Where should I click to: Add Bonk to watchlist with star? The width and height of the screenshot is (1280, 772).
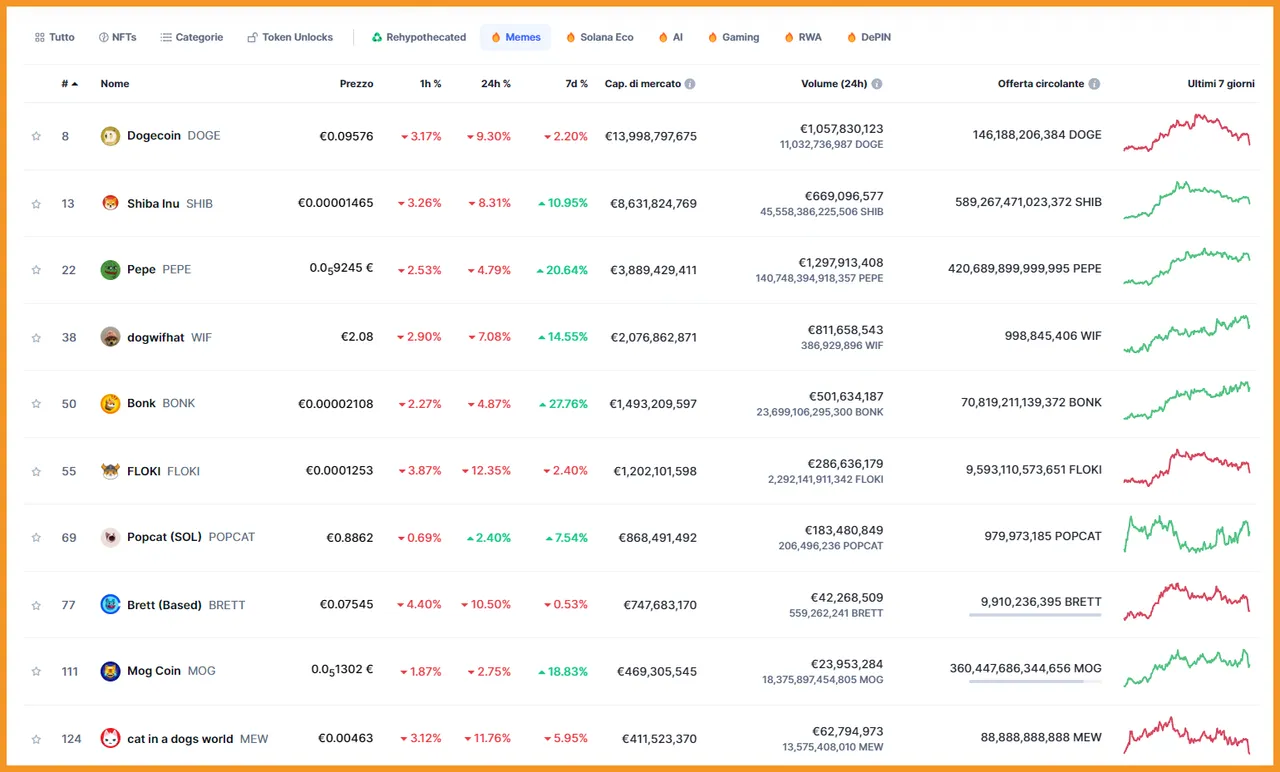coord(36,404)
